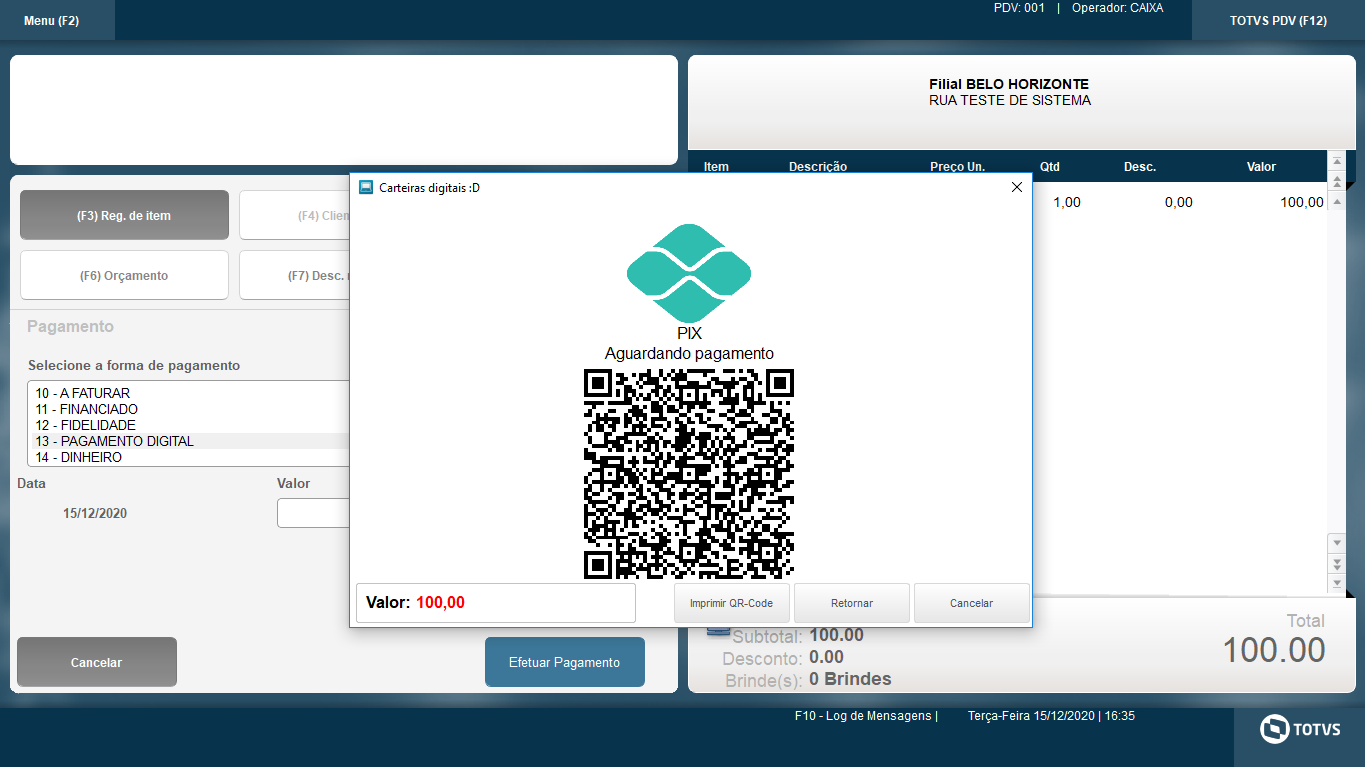Click the partially hidden (F7) Desc. button

[294, 275]
